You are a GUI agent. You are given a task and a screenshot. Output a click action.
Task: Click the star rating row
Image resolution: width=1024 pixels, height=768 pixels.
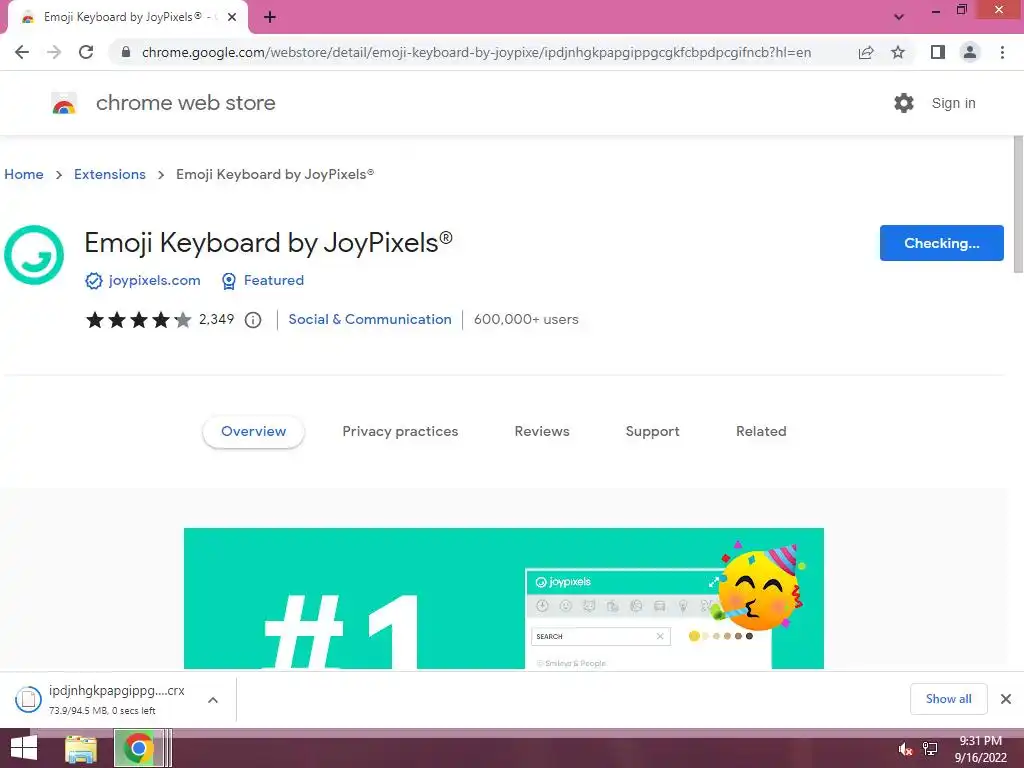click(x=139, y=319)
